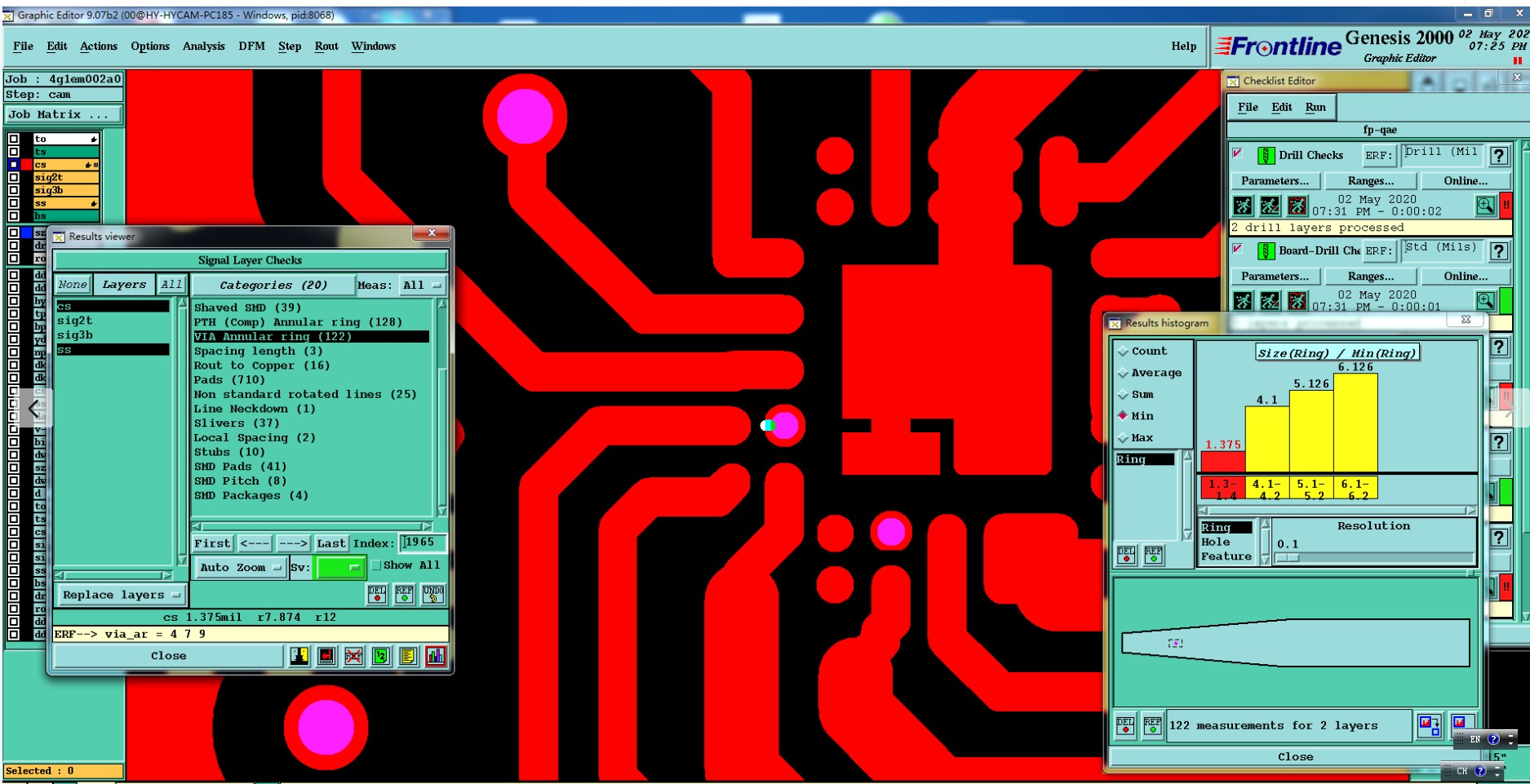Open the Rout menu
The width and height of the screenshot is (1530, 784).
click(x=326, y=47)
